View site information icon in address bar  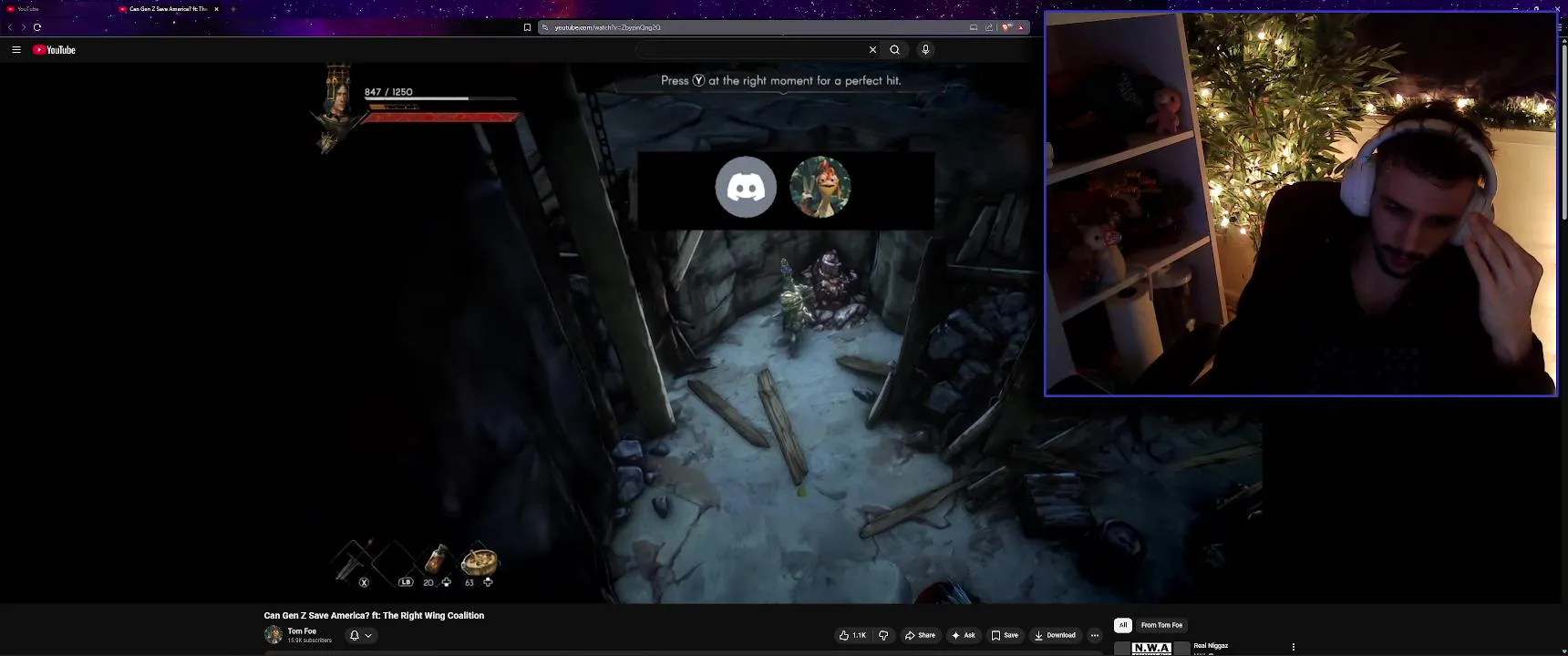[x=545, y=27]
